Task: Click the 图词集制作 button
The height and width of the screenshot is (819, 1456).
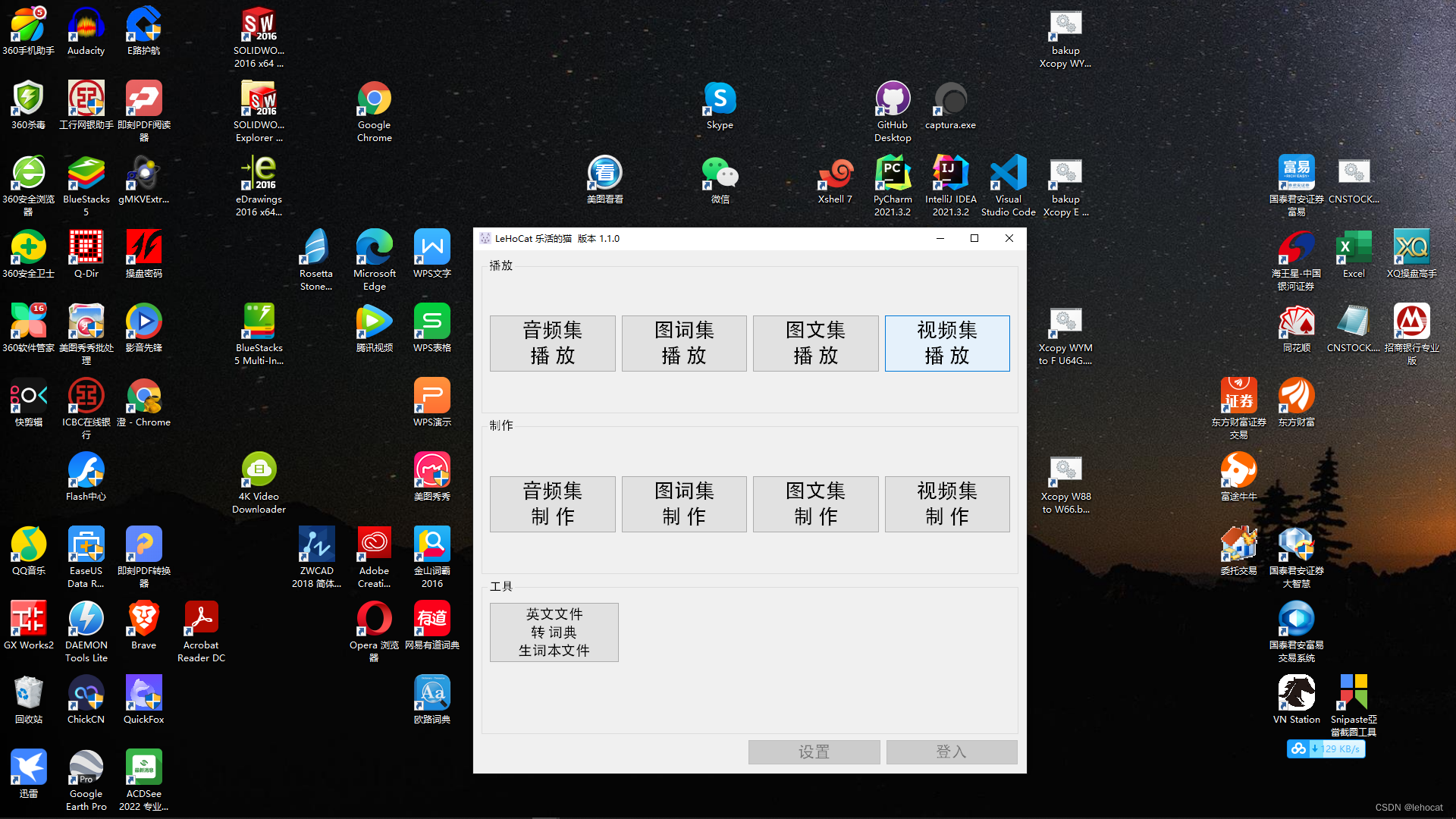Action: pyautogui.click(x=684, y=504)
